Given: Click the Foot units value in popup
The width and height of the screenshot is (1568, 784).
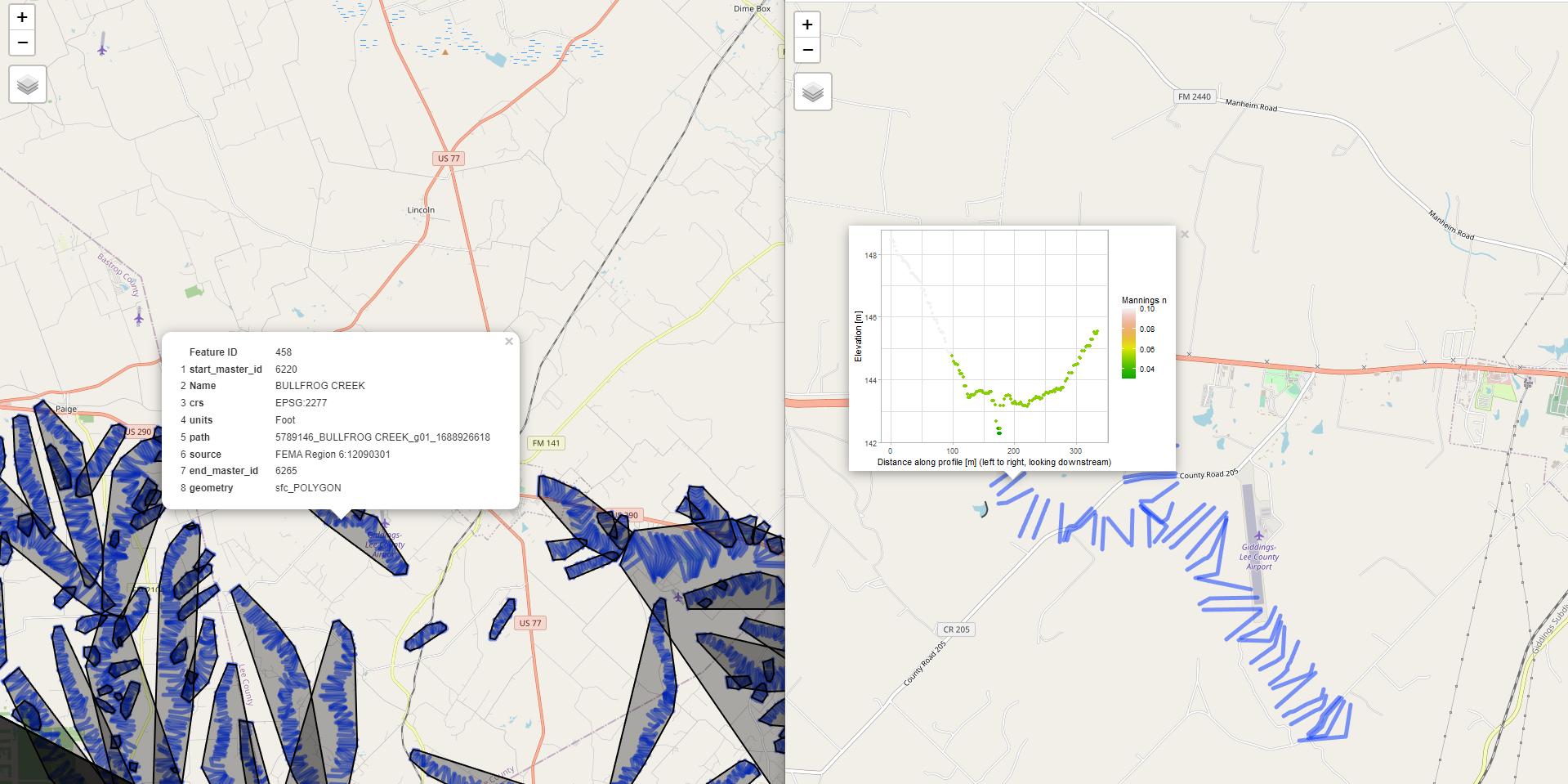Looking at the screenshot, I should pyautogui.click(x=285, y=420).
